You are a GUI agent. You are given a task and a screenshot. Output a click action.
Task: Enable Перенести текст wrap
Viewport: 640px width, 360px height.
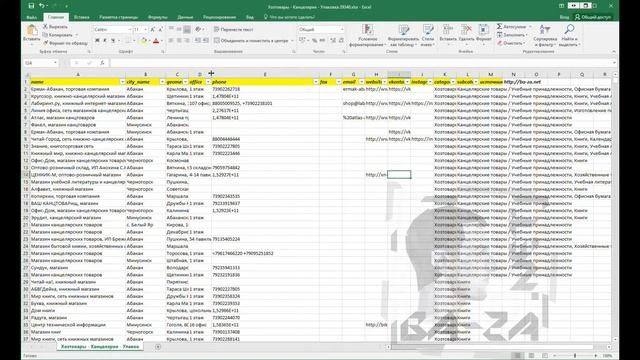(x=233, y=29)
